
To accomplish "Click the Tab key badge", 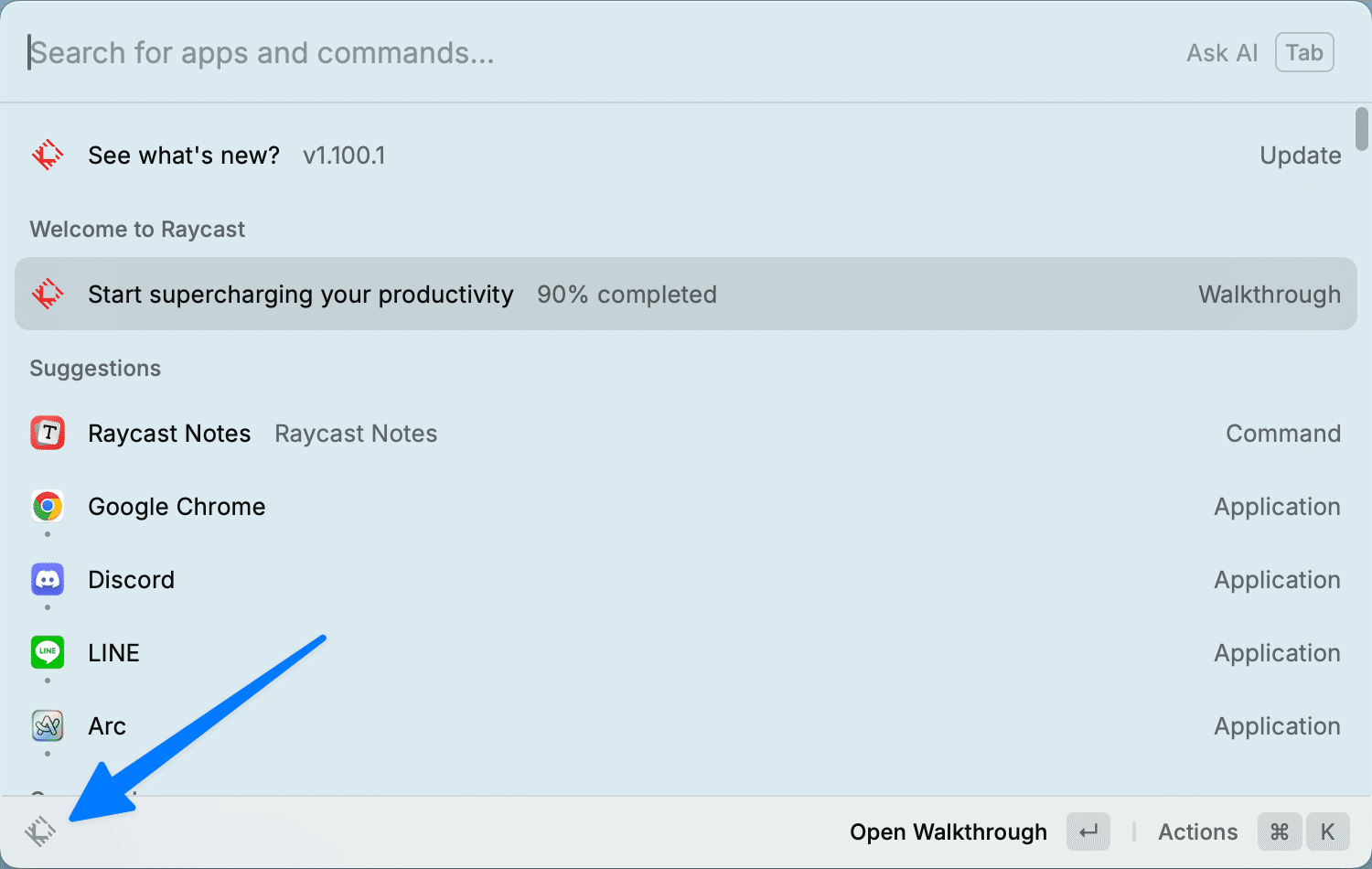I will point(1304,53).
